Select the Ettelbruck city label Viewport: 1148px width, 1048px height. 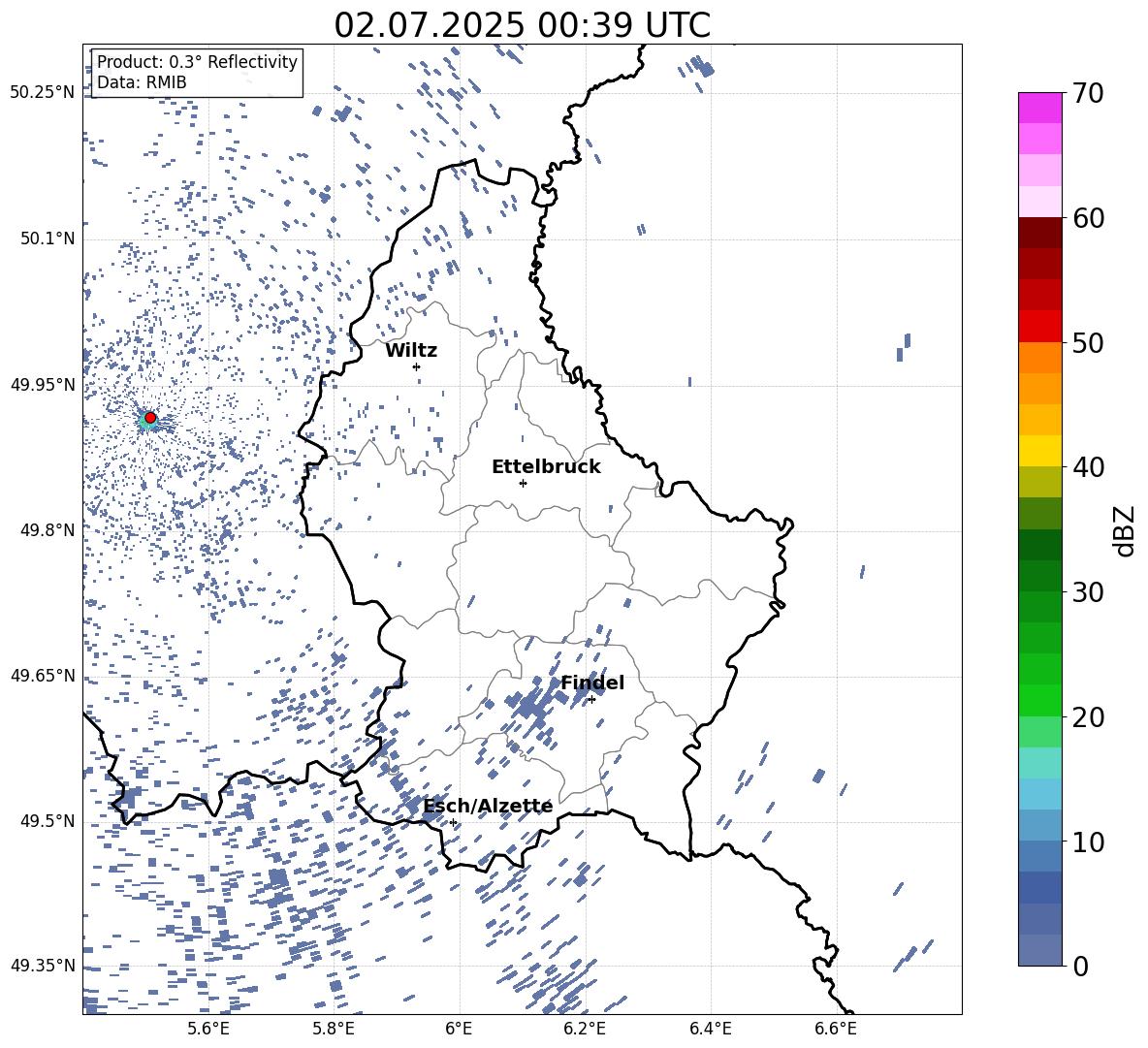[546, 467]
